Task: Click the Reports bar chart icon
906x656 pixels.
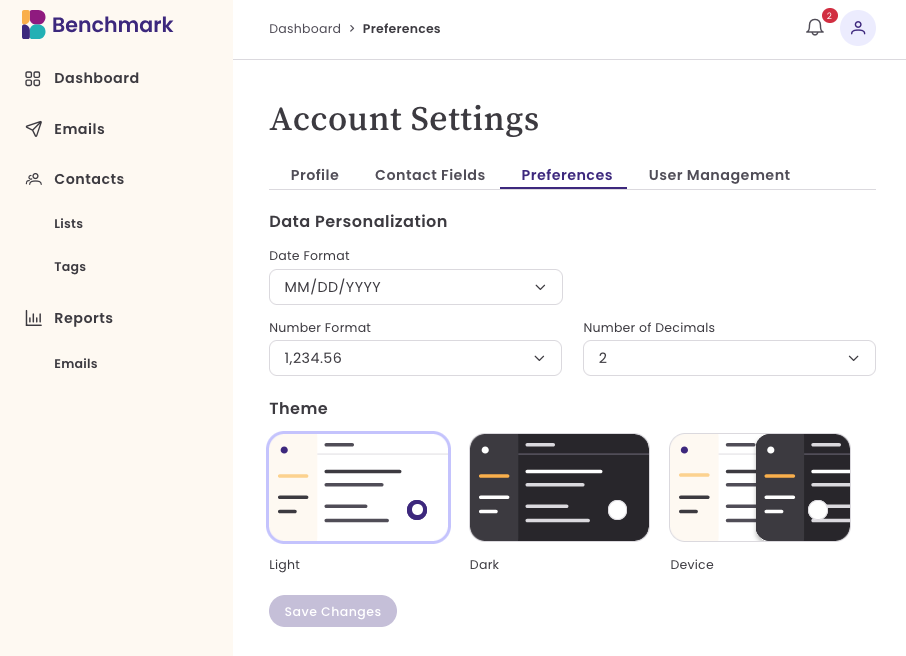Action: click(x=34, y=318)
